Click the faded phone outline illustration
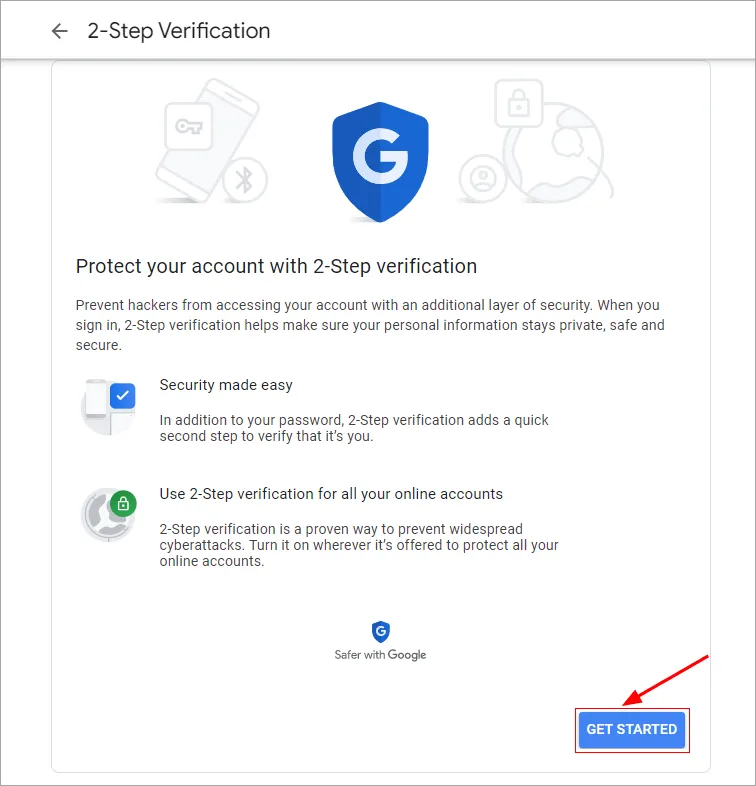The image size is (756, 786). tap(207, 140)
